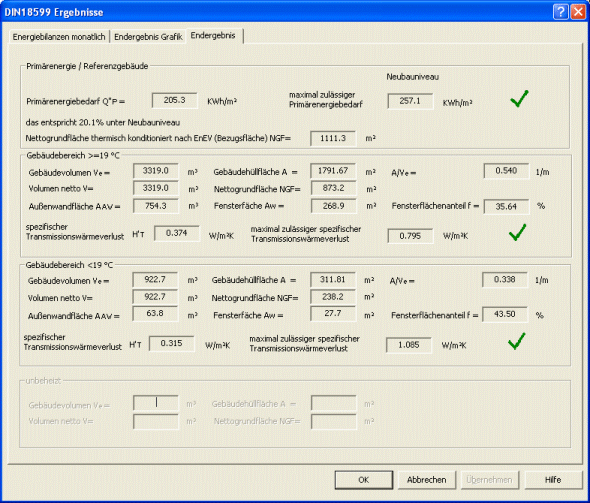Select the Außenwandfläche field showing 63.8
The image size is (590, 503).
(x=155, y=314)
